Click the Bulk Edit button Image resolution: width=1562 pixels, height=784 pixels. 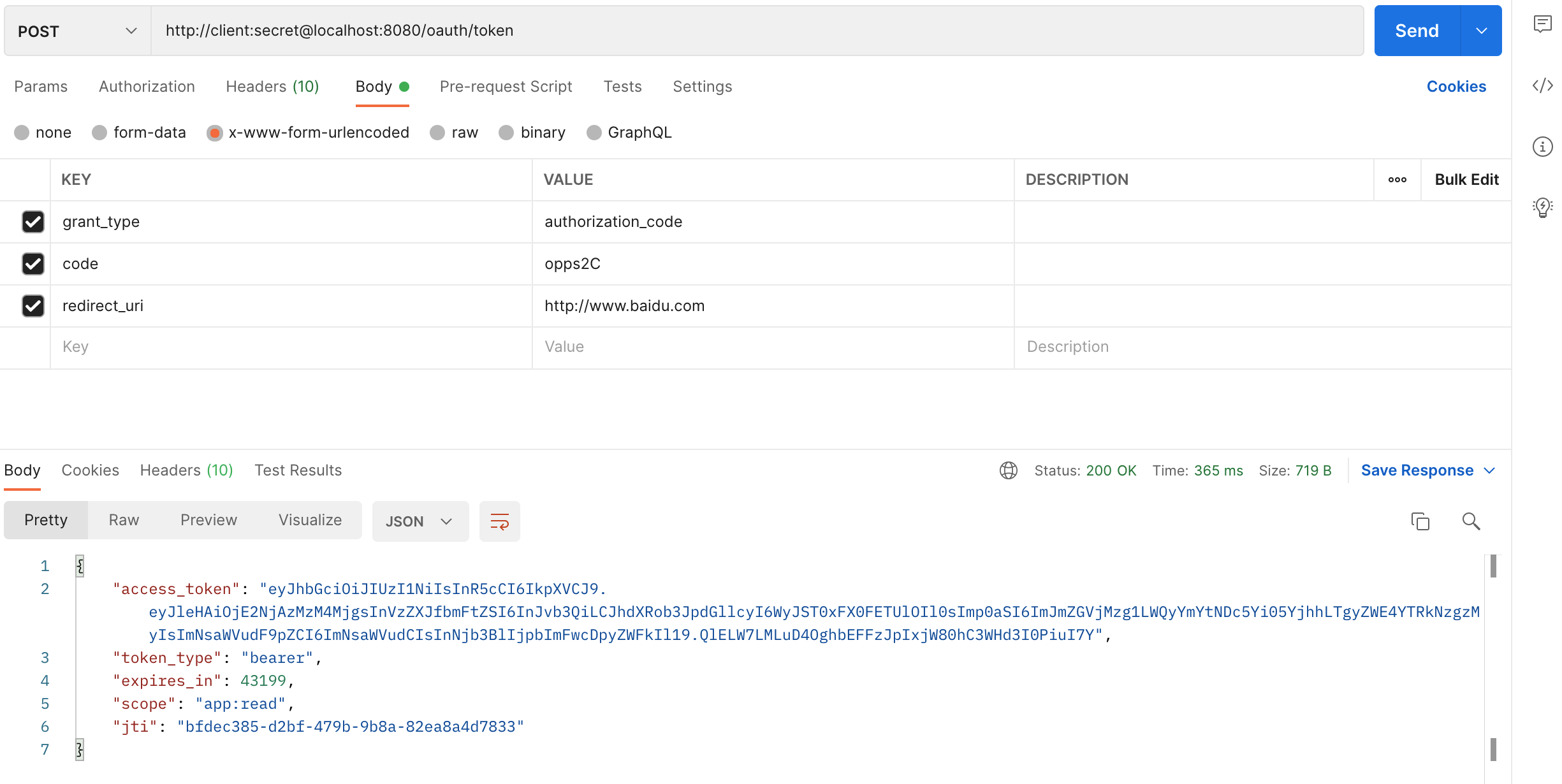pos(1466,180)
